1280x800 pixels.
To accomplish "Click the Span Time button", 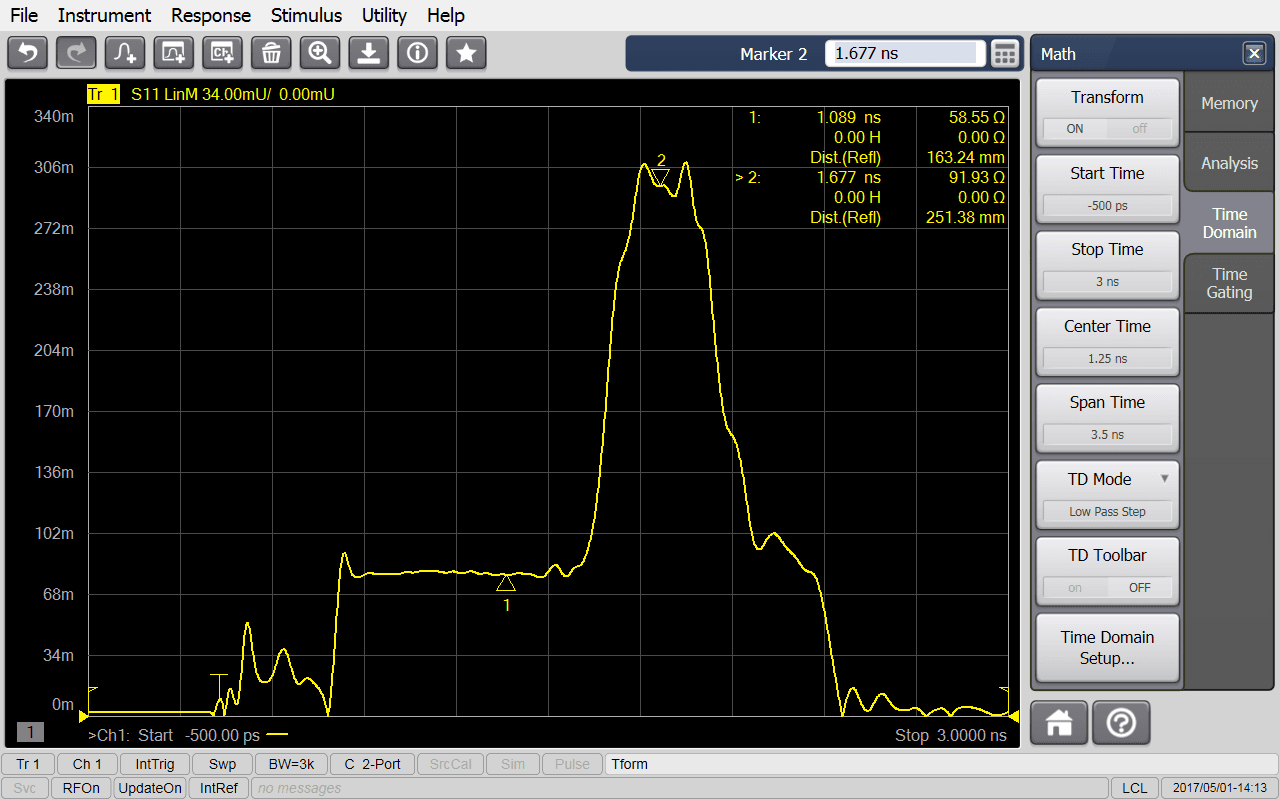I will (x=1107, y=403).
